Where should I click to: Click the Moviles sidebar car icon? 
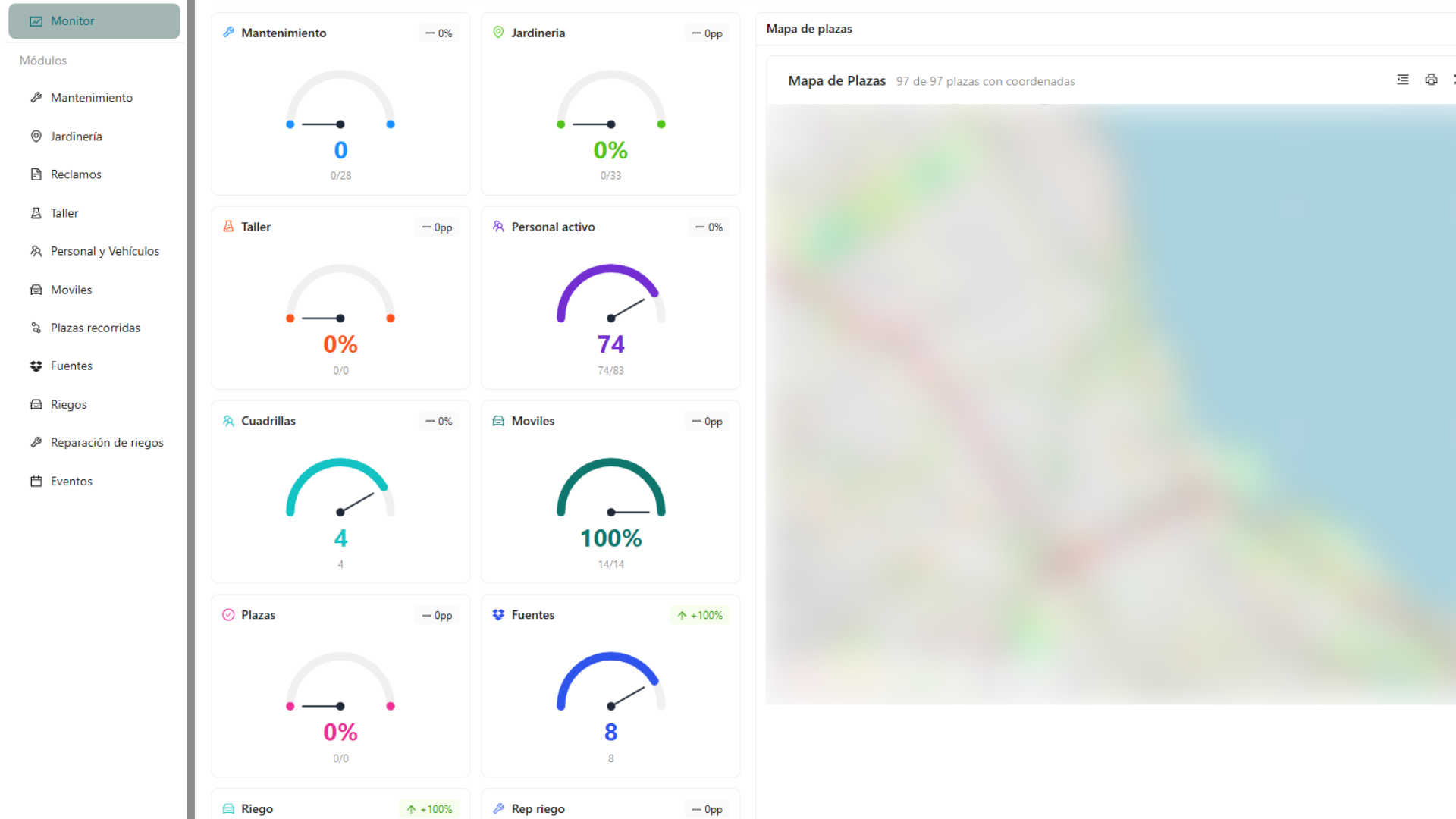click(36, 290)
